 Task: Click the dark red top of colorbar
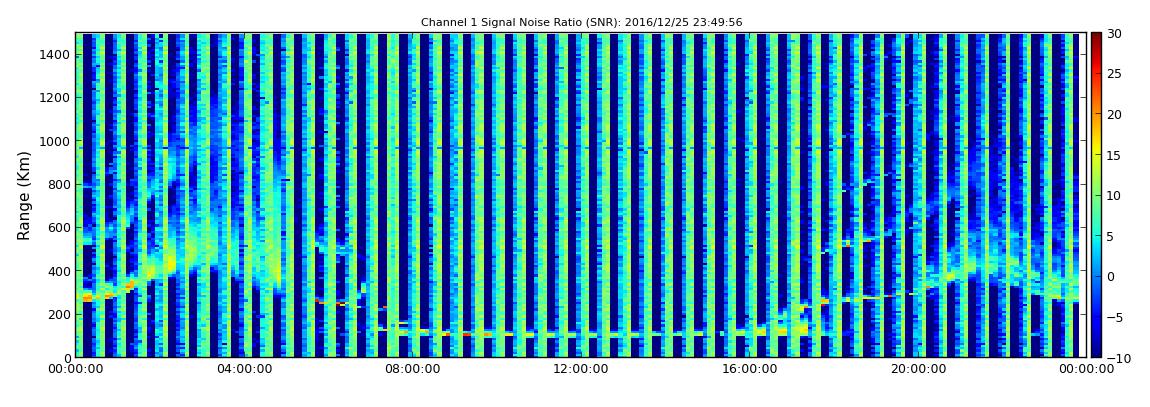(1096, 37)
